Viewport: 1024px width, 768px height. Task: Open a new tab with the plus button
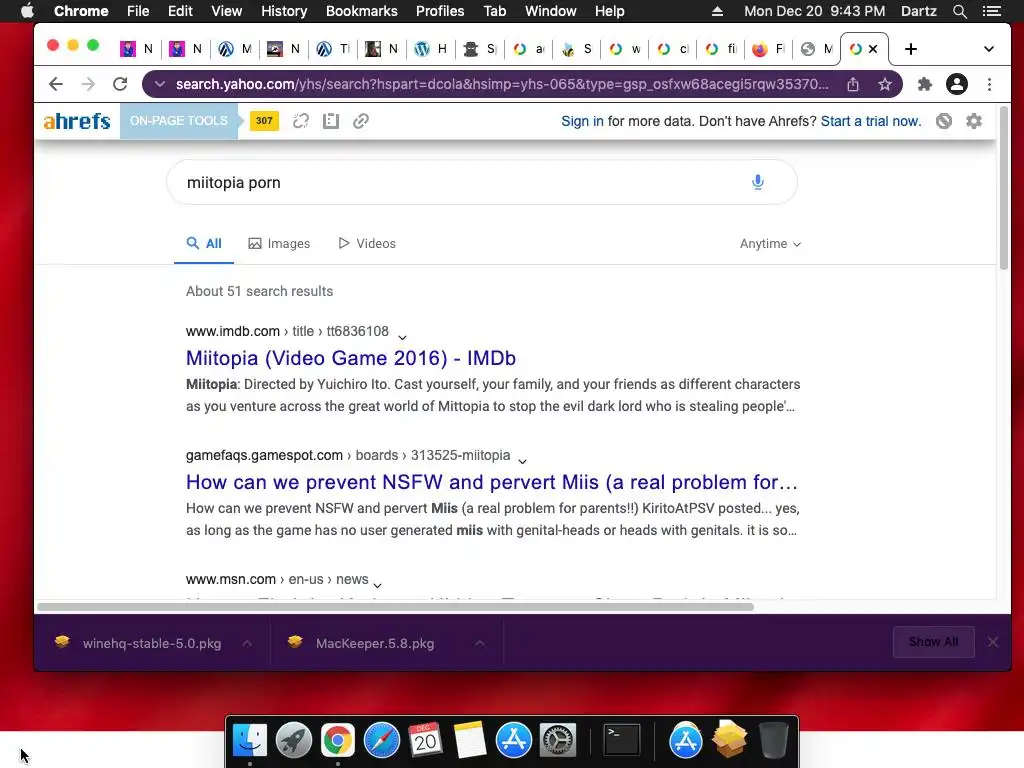click(911, 49)
